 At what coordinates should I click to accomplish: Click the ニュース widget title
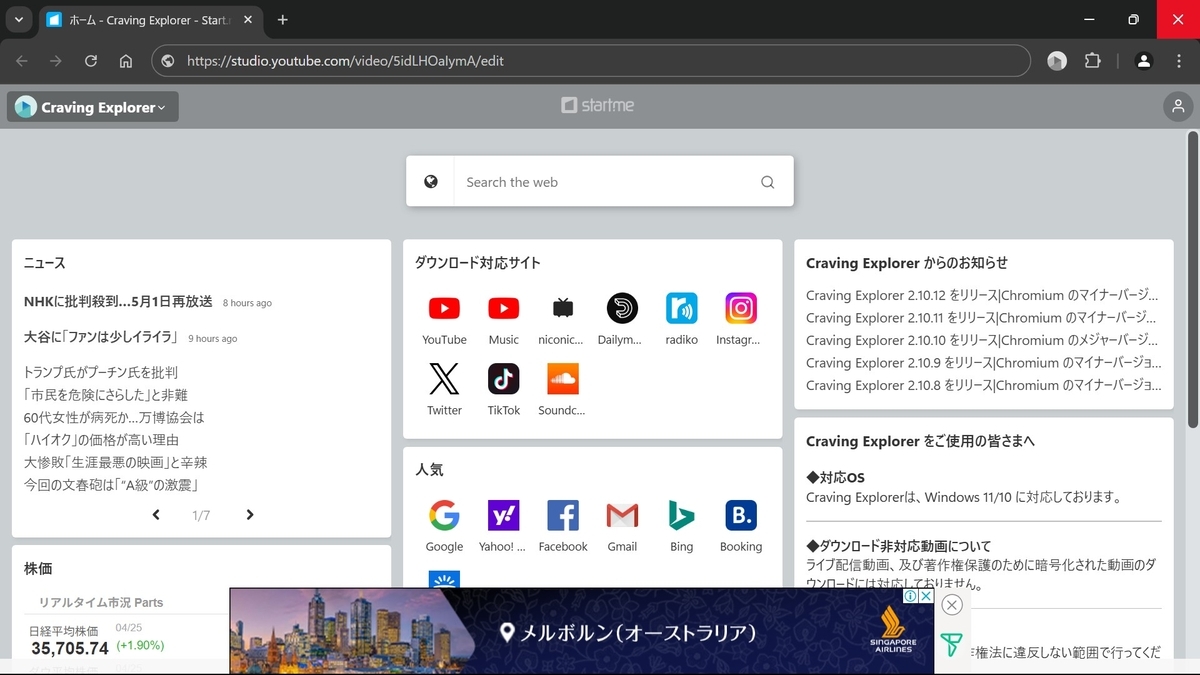[x=45, y=263]
